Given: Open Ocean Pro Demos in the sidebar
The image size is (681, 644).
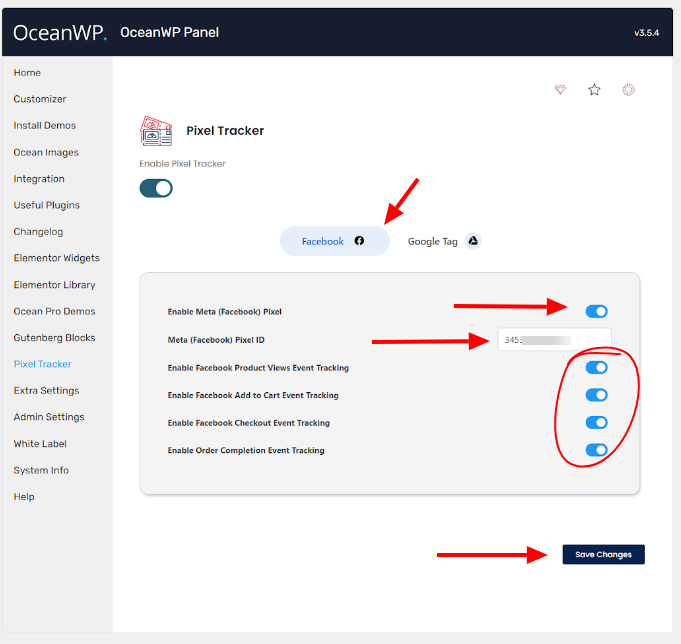Looking at the screenshot, I should [x=54, y=311].
